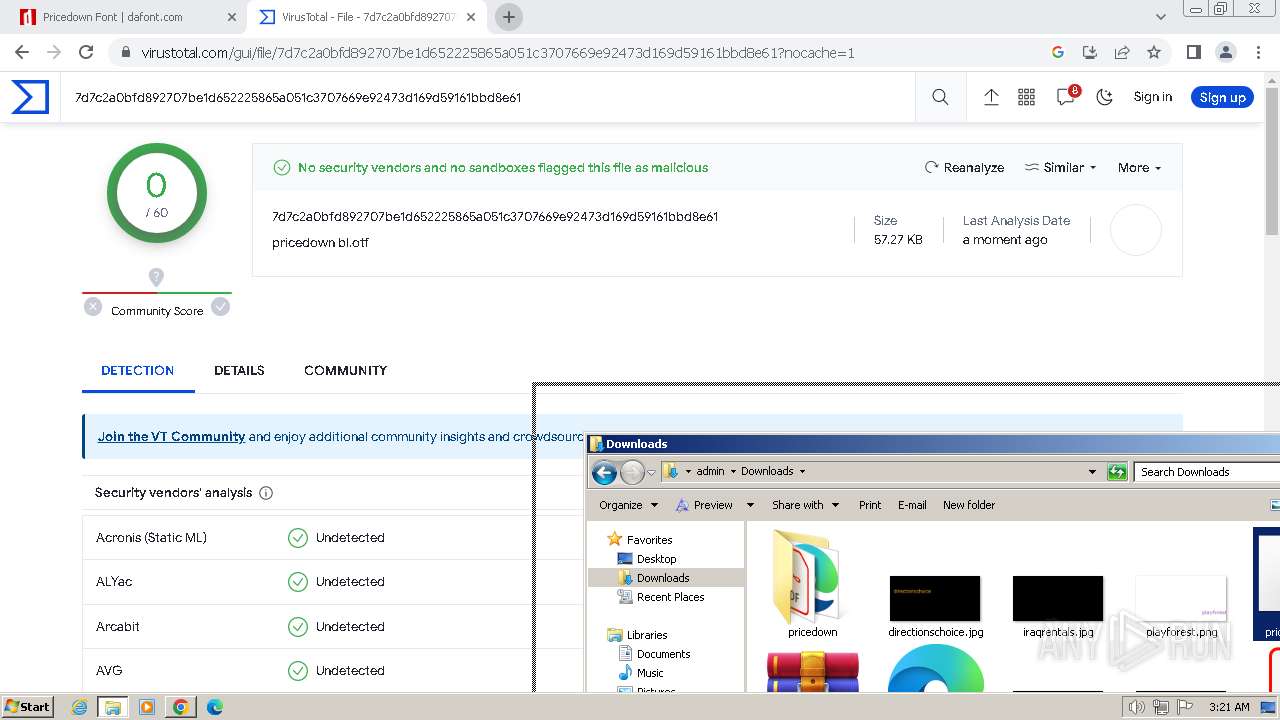Click the upload file icon
The height and width of the screenshot is (720, 1280).
[x=991, y=97]
